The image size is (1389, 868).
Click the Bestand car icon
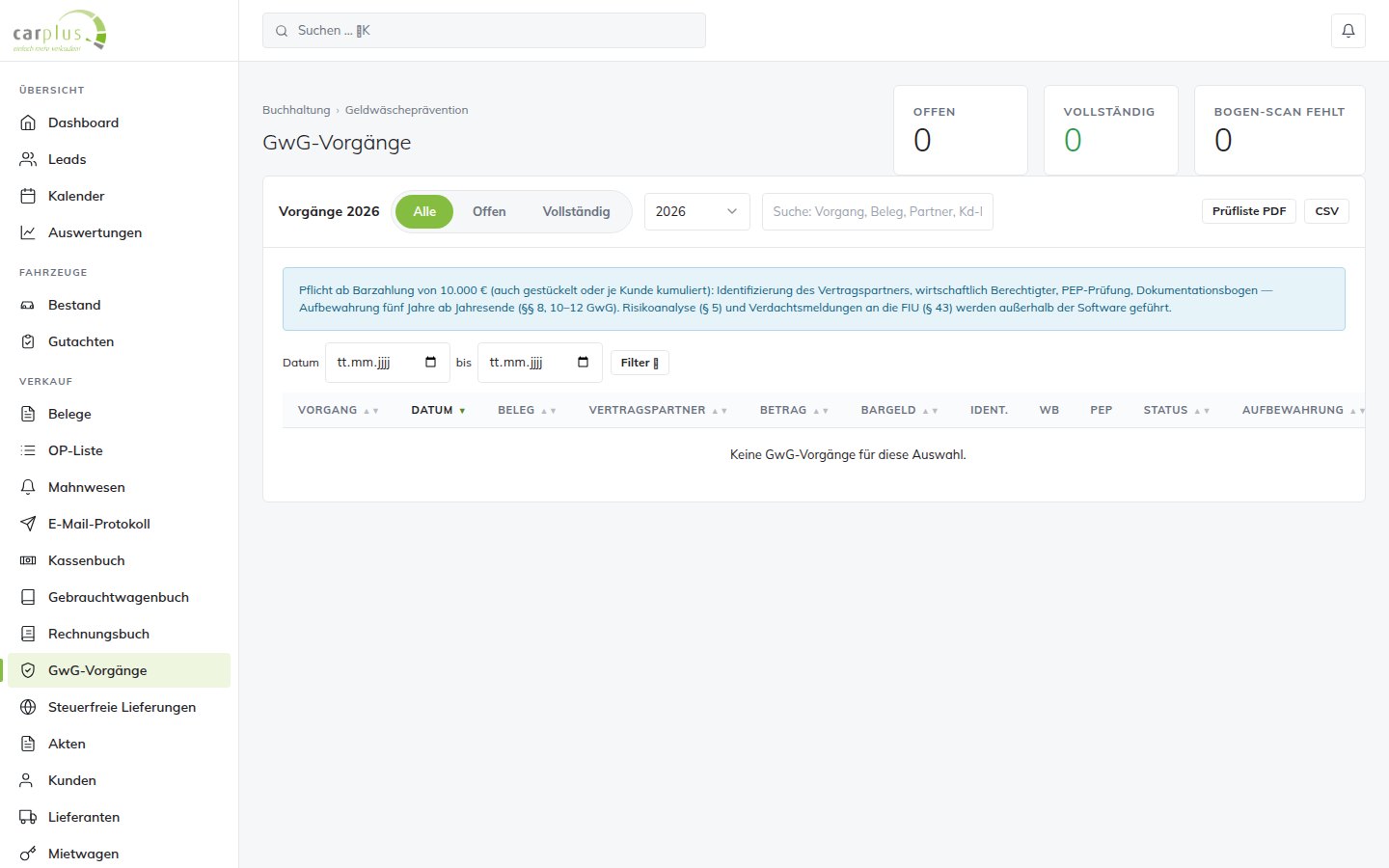(28, 305)
